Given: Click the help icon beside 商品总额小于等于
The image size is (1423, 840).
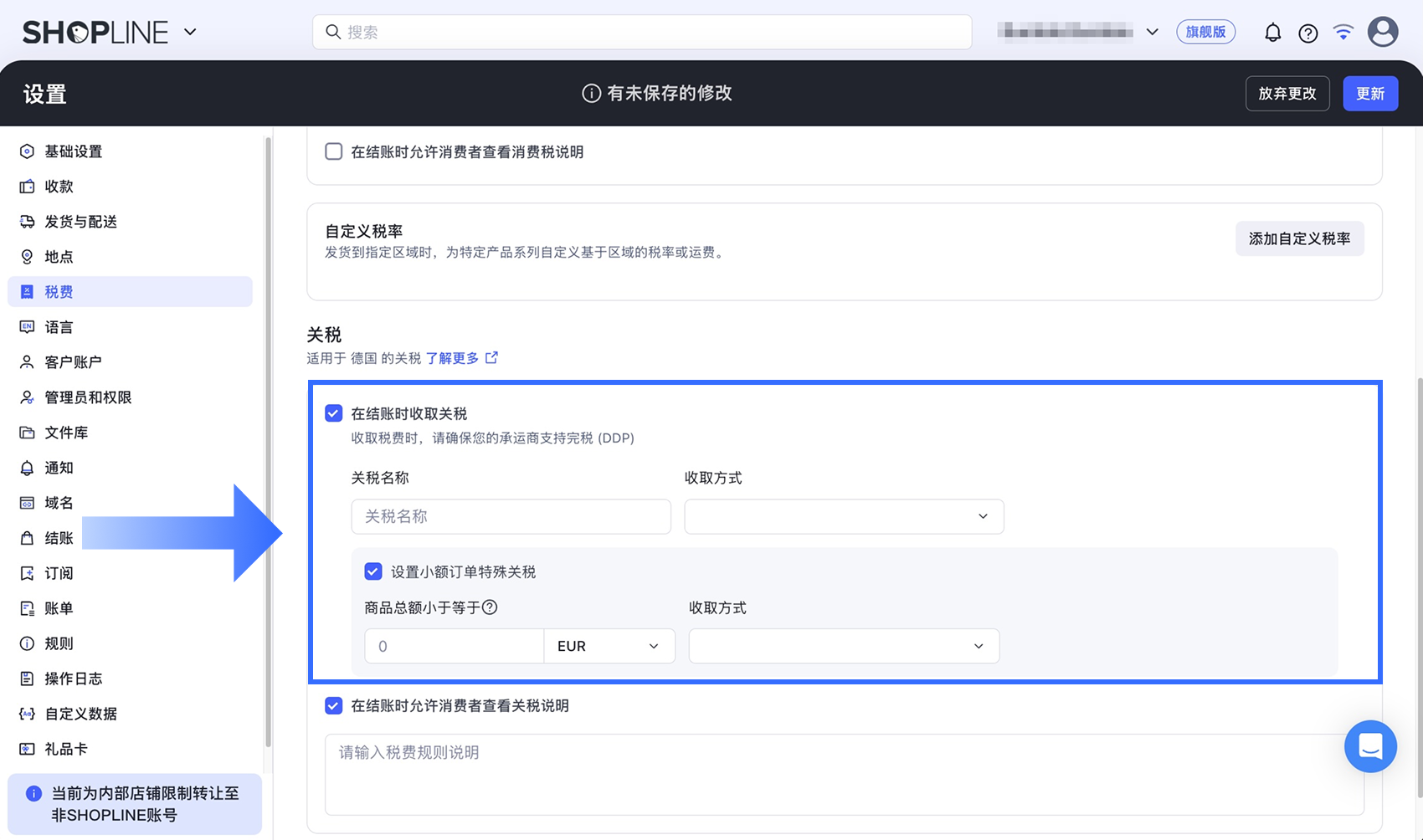Looking at the screenshot, I should [491, 607].
